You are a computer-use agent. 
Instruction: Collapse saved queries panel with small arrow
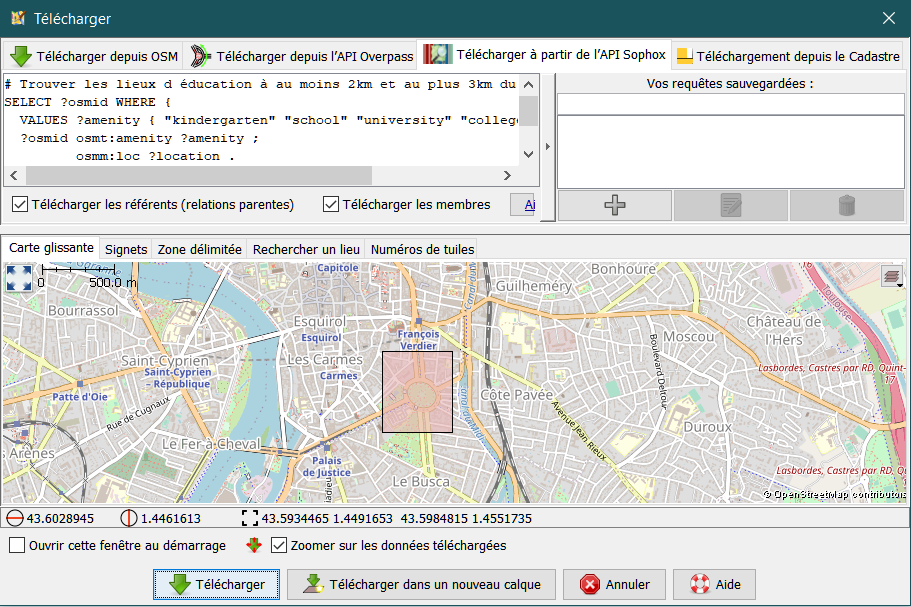click(547, 147)
